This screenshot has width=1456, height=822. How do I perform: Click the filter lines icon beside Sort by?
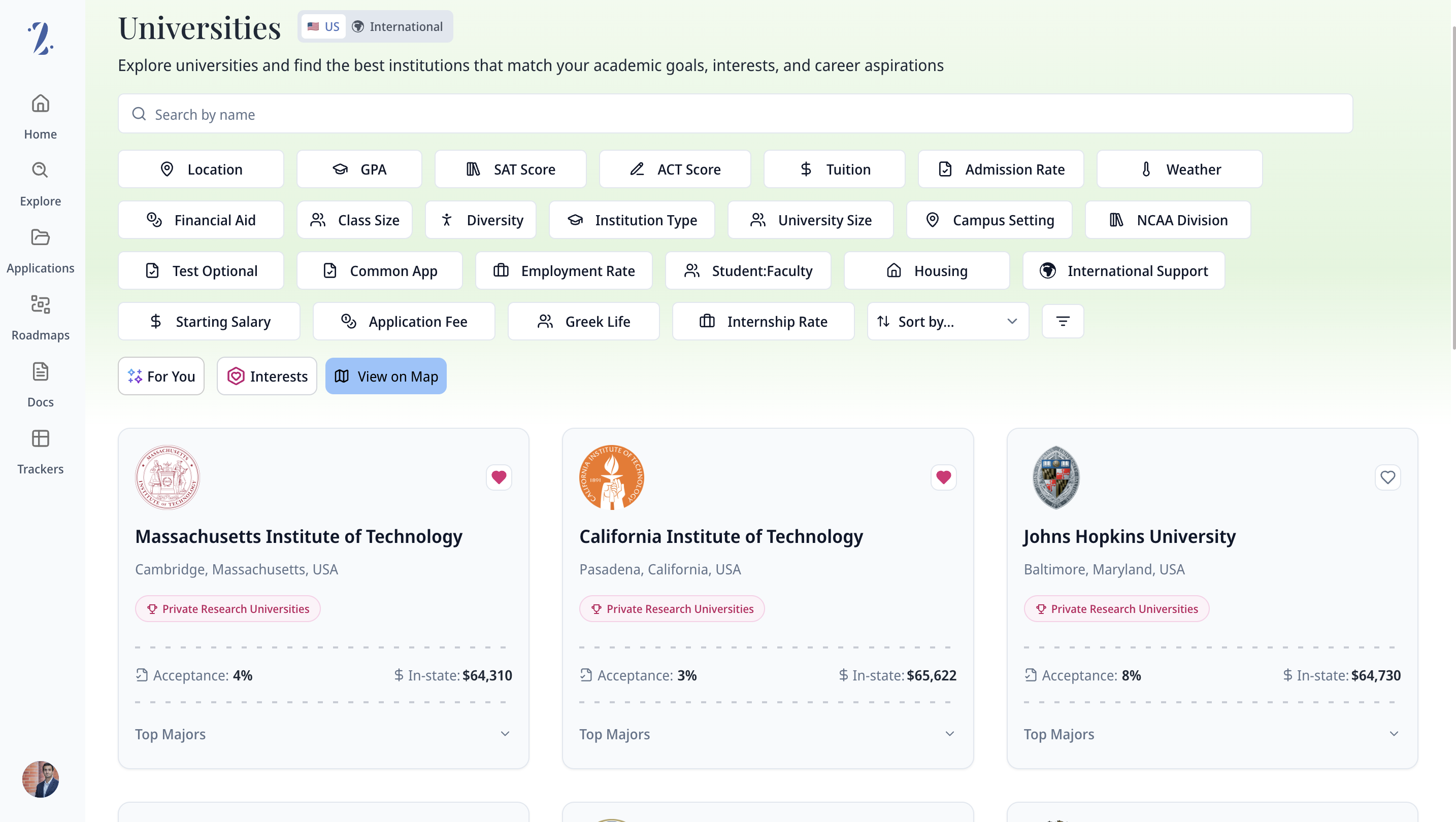[1063, 322]
